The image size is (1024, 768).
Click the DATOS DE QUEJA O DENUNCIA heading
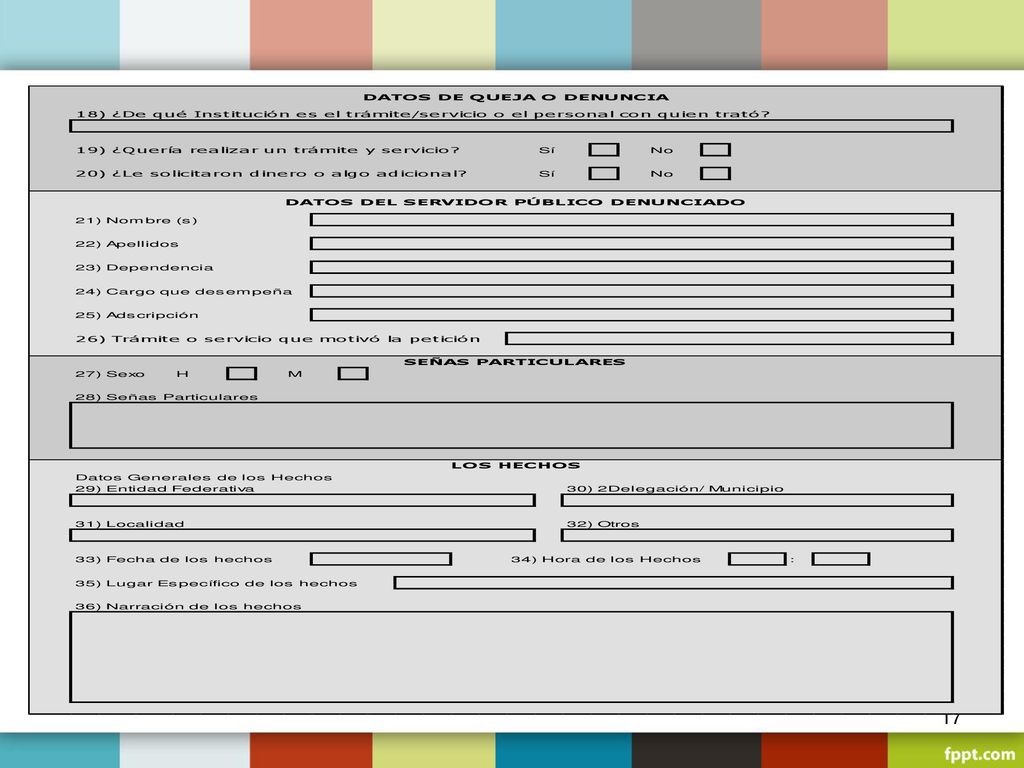pyautogui.click(x=516, y=97)
